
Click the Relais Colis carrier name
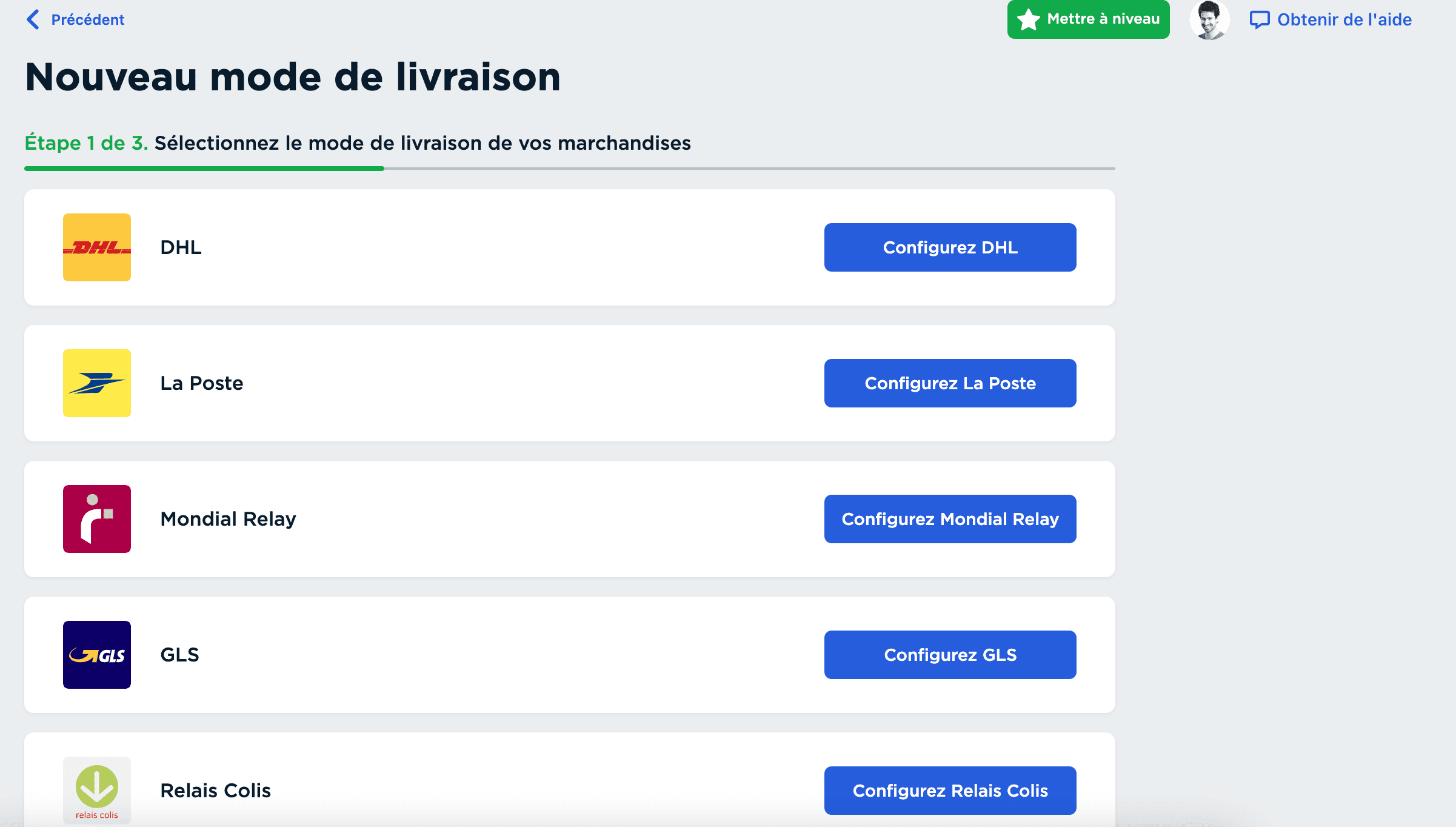pyautogui.click(x=215, y=791)
